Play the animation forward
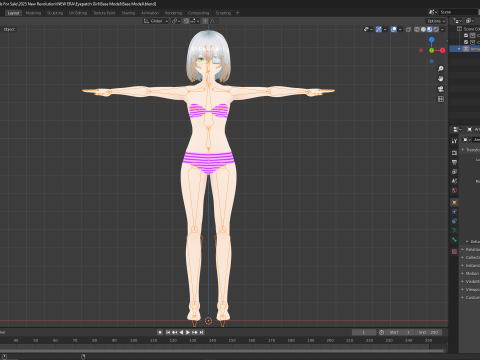The image size is (480, 360). [x=188, y=332]
